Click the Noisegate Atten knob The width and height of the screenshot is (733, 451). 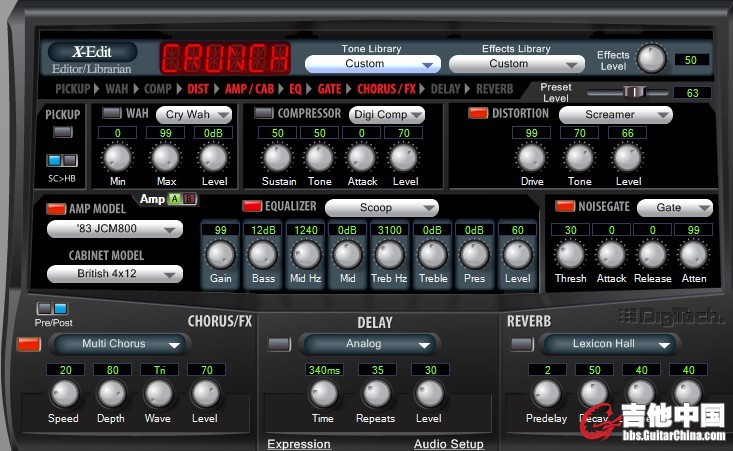pyautogui.click(x=694, y=255)
